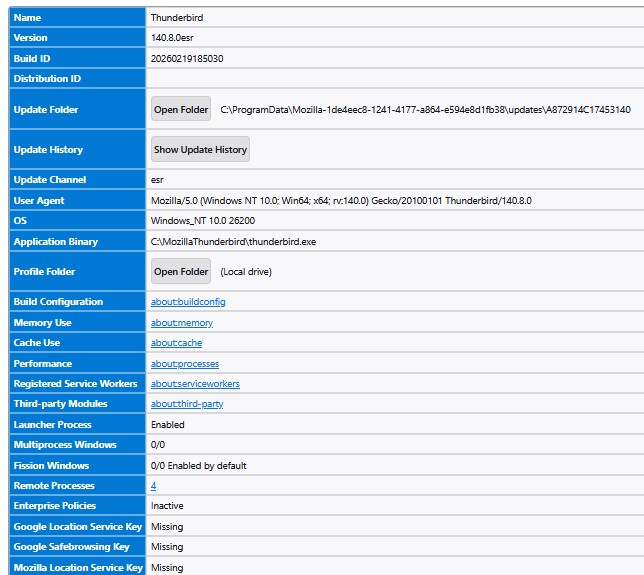Click the Google Location Service Key row header
This screenshot has width=644, height=575.
(77, 527)
